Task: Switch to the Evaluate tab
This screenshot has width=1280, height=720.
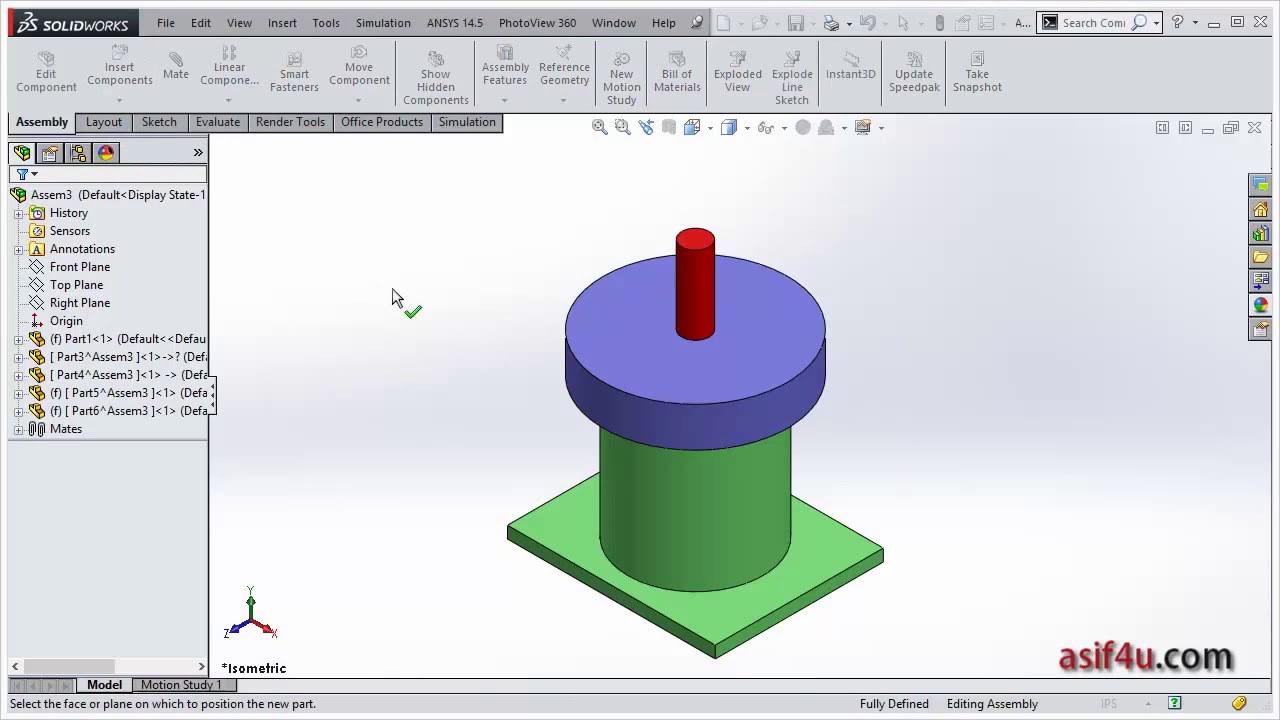Action: tap(218, 122)
